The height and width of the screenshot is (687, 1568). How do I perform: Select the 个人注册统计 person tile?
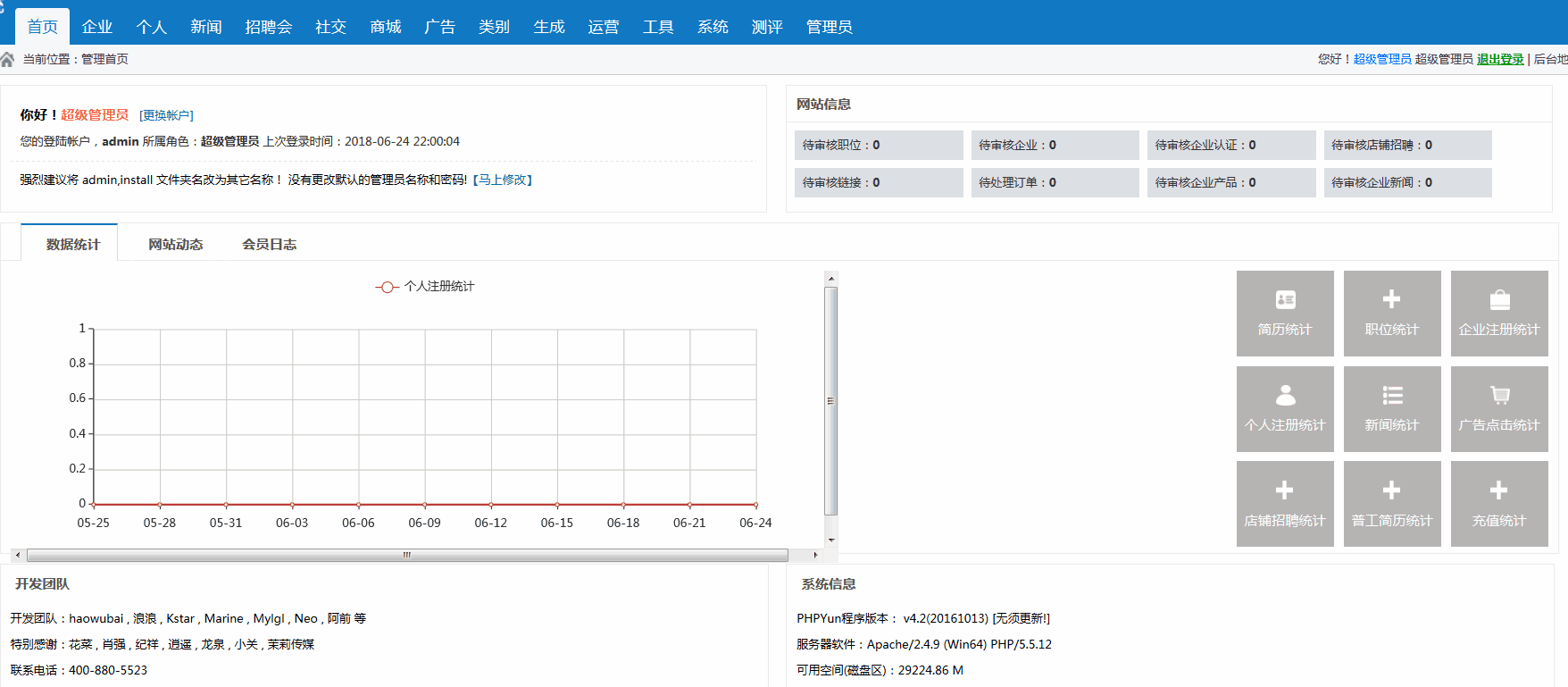(x=1284, y=408)
